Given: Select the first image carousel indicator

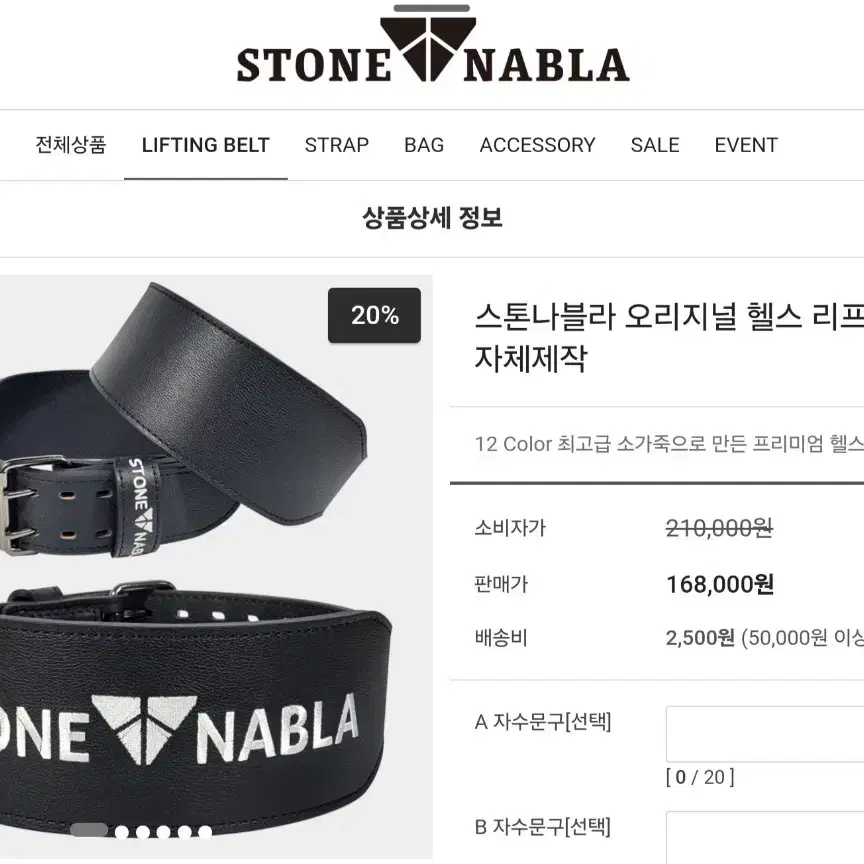Looking at the screenshot, I should coord(89,830).
